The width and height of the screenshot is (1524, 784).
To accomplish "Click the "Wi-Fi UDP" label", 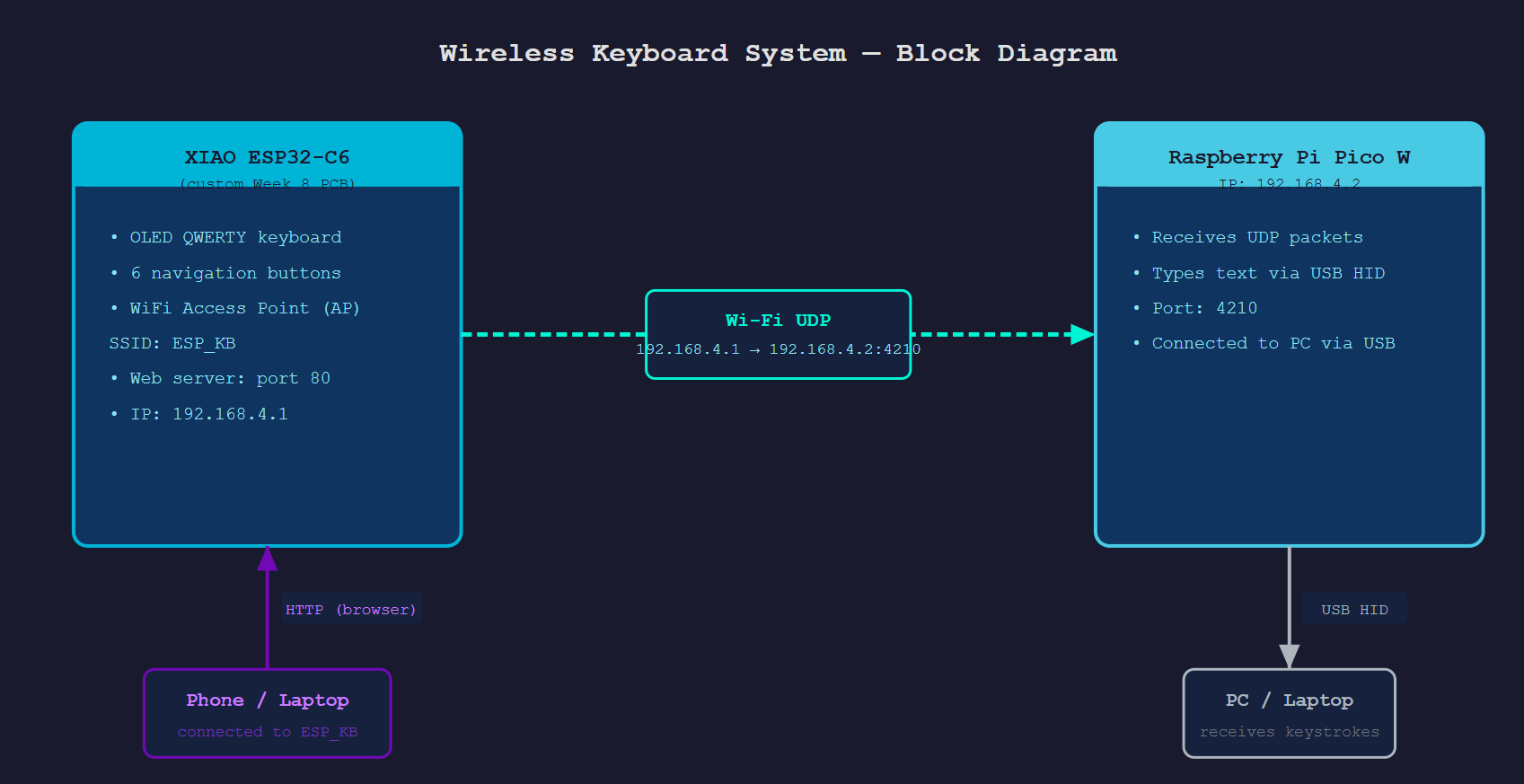I will point(779,321).
